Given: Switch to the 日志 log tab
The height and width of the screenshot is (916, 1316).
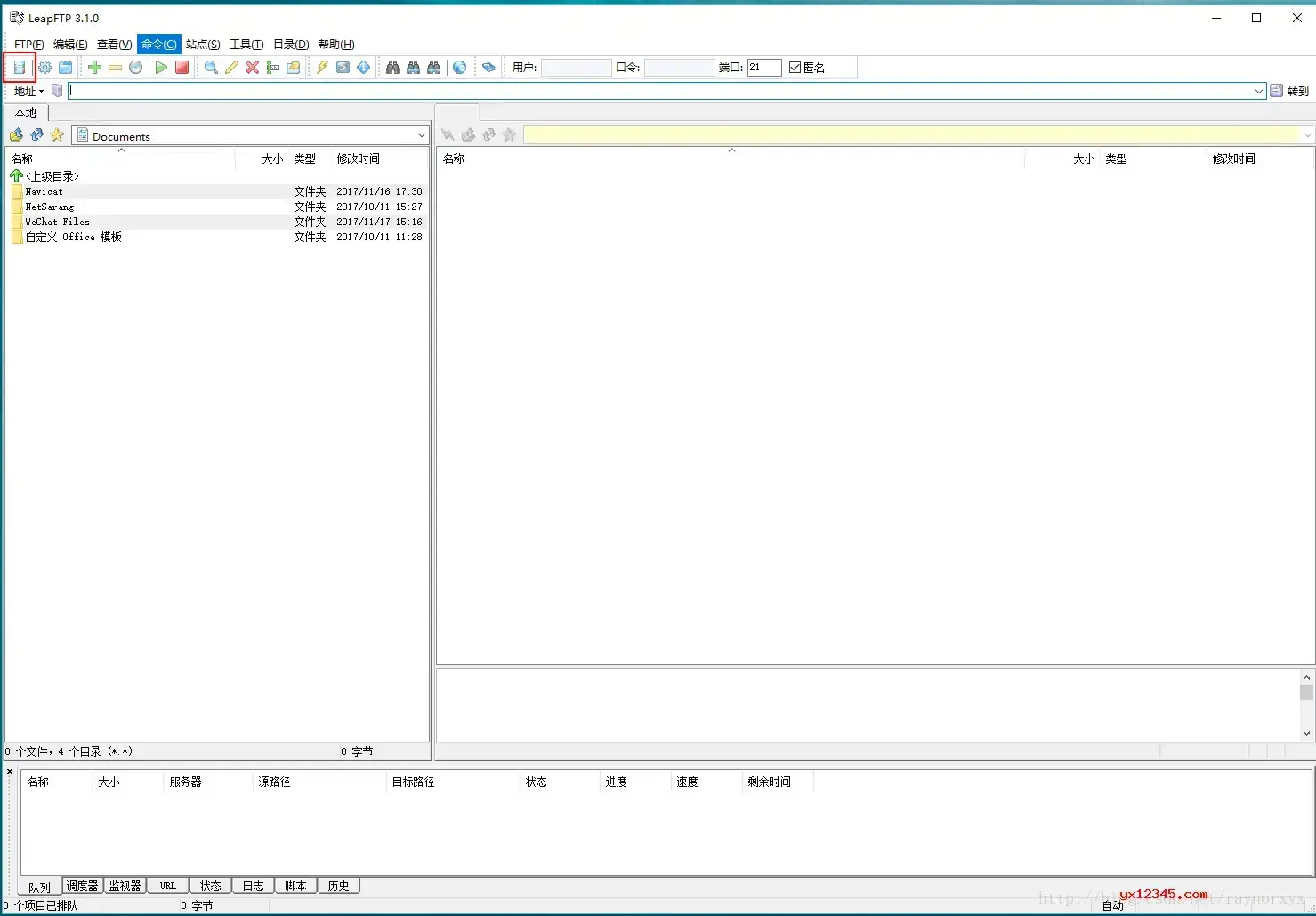Looking at the screenshot, I should 254,886.
